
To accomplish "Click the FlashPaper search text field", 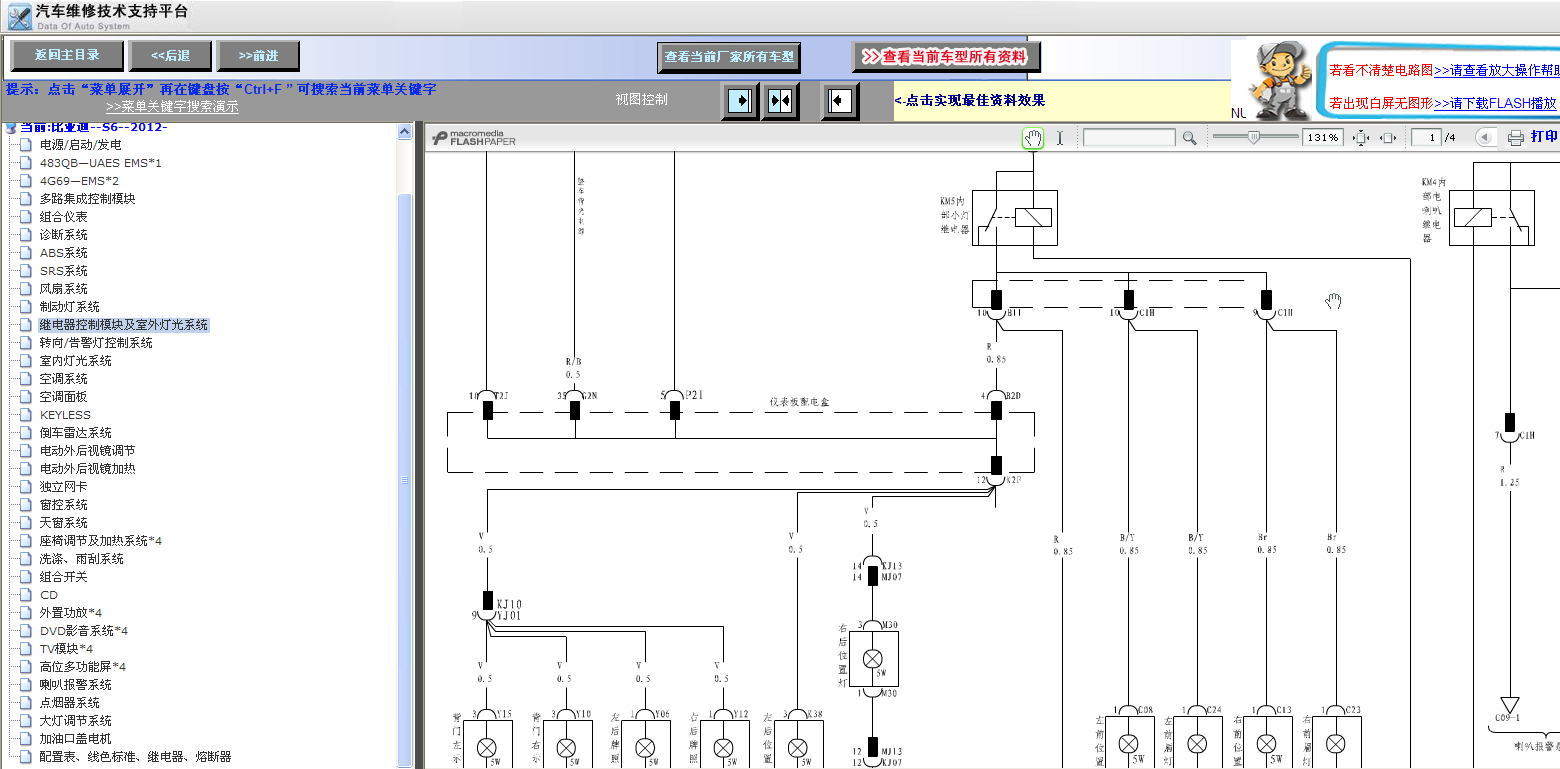I will click(1129, 138).
